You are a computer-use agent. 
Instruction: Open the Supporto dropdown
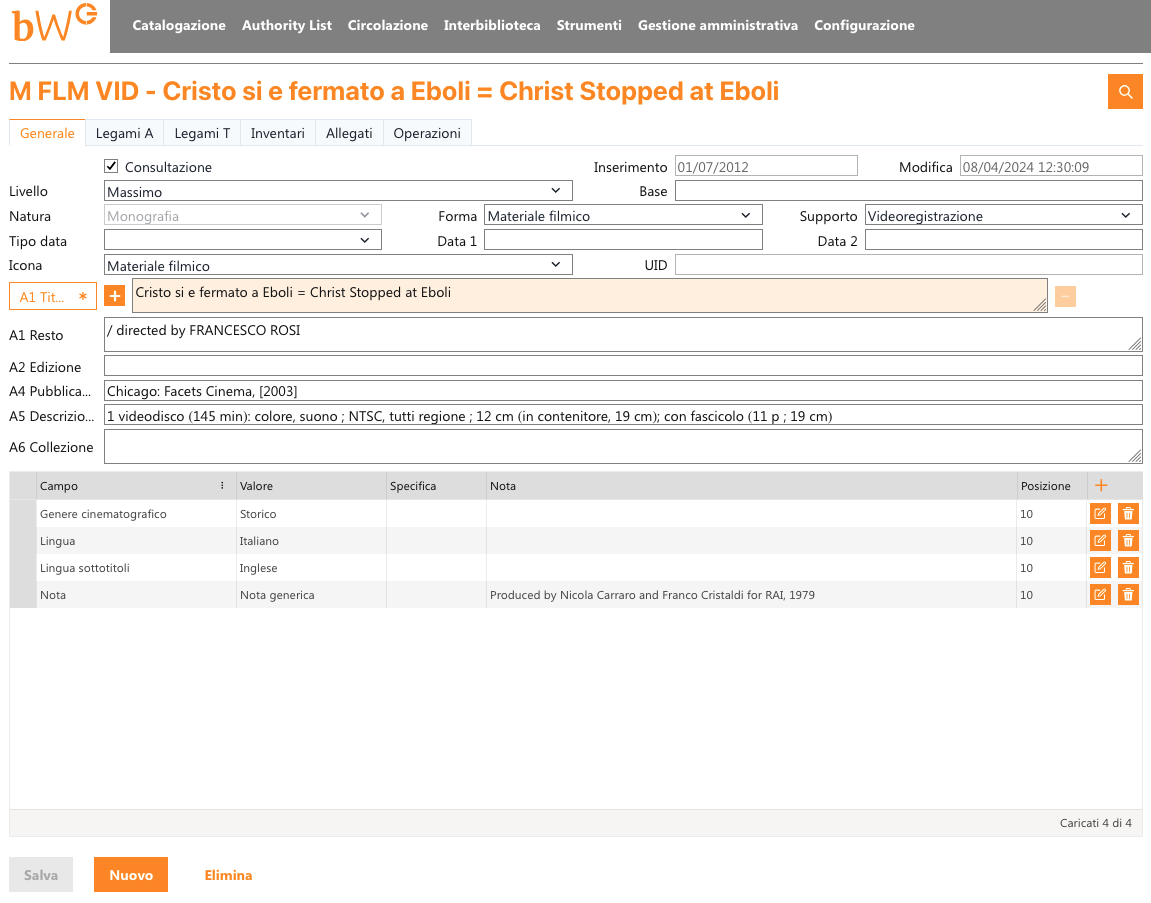click(x=1002, y=215)
